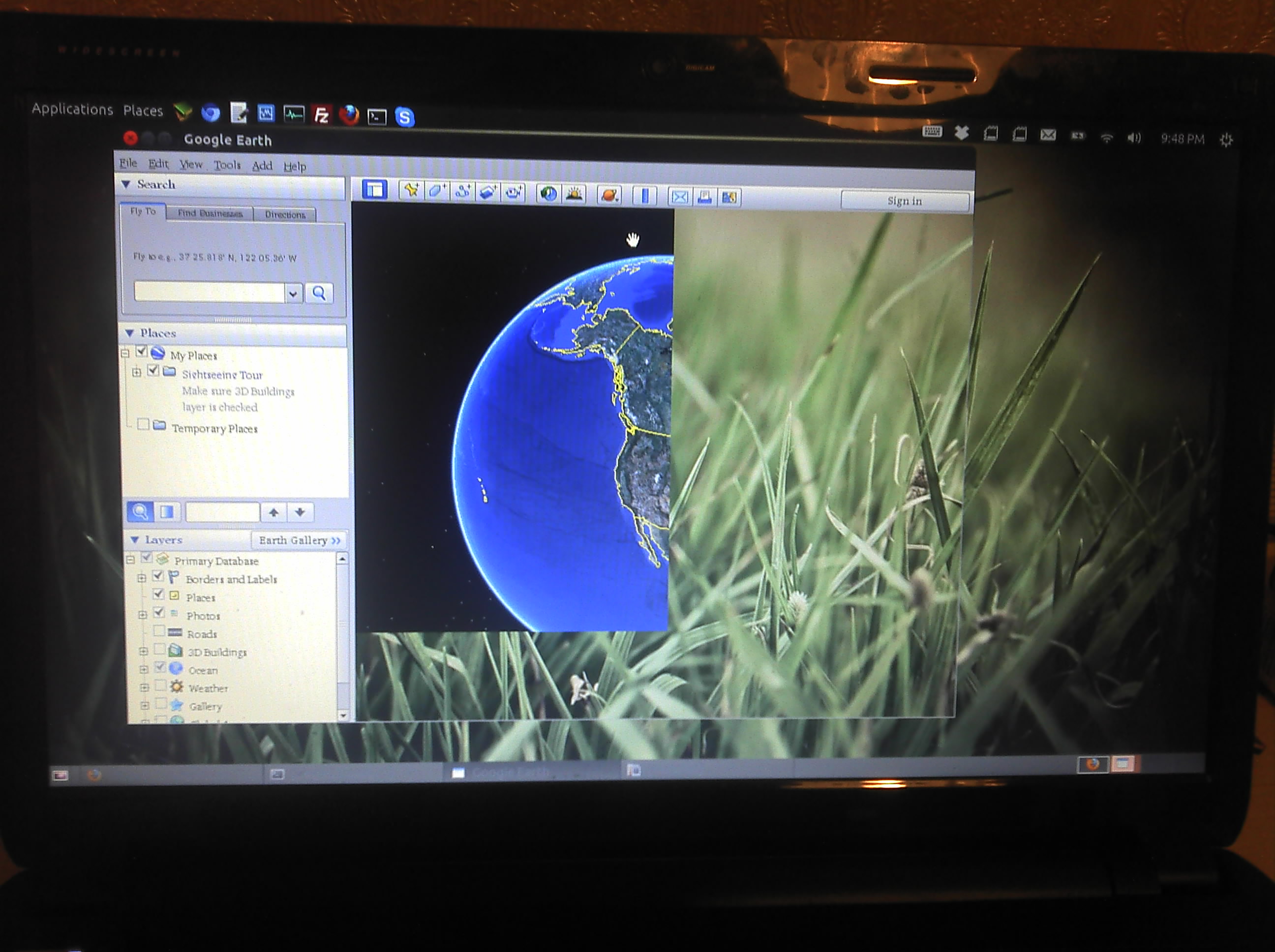The width and height of the screenshot is (1275, 952).
Task: Open the planet switcher icon
Action: coord(609,195)
